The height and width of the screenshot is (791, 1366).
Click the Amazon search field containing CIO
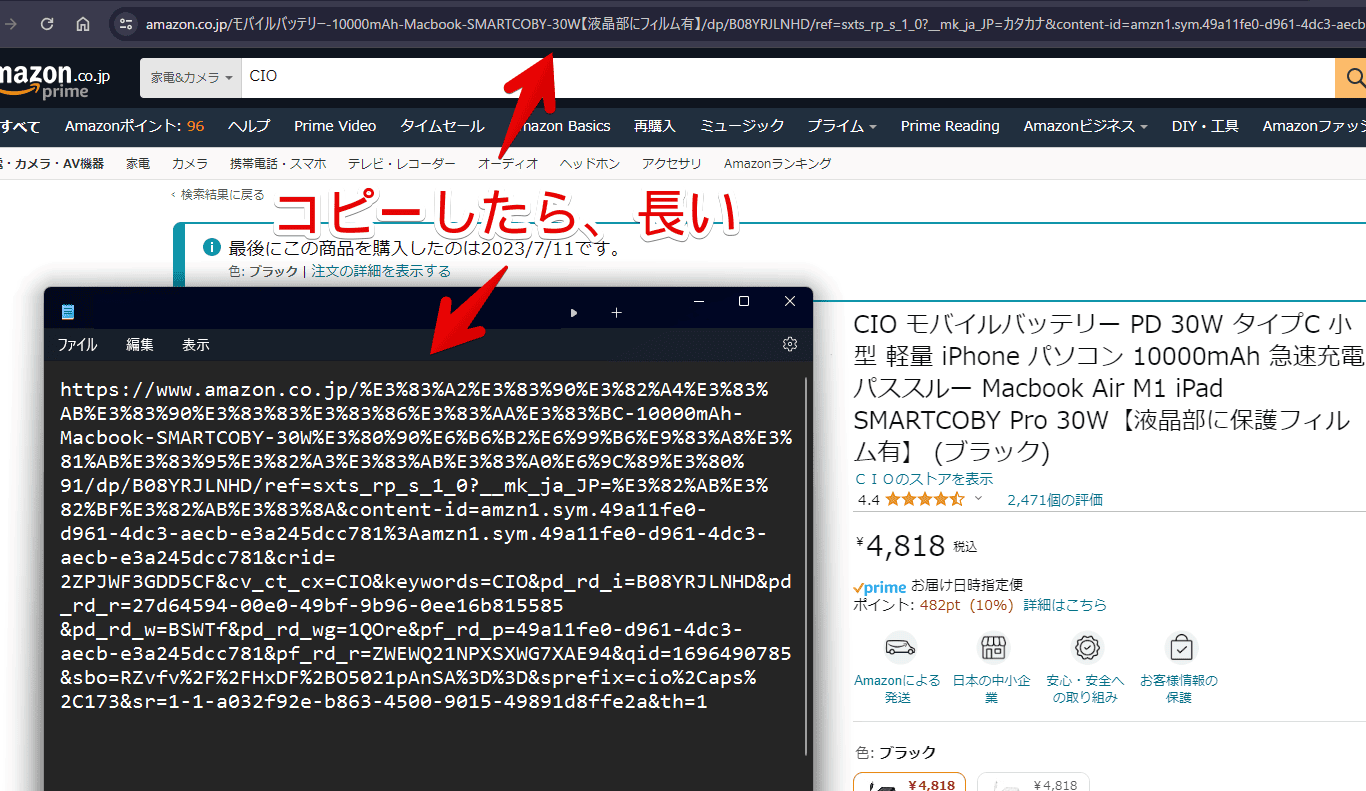[788, 77]
